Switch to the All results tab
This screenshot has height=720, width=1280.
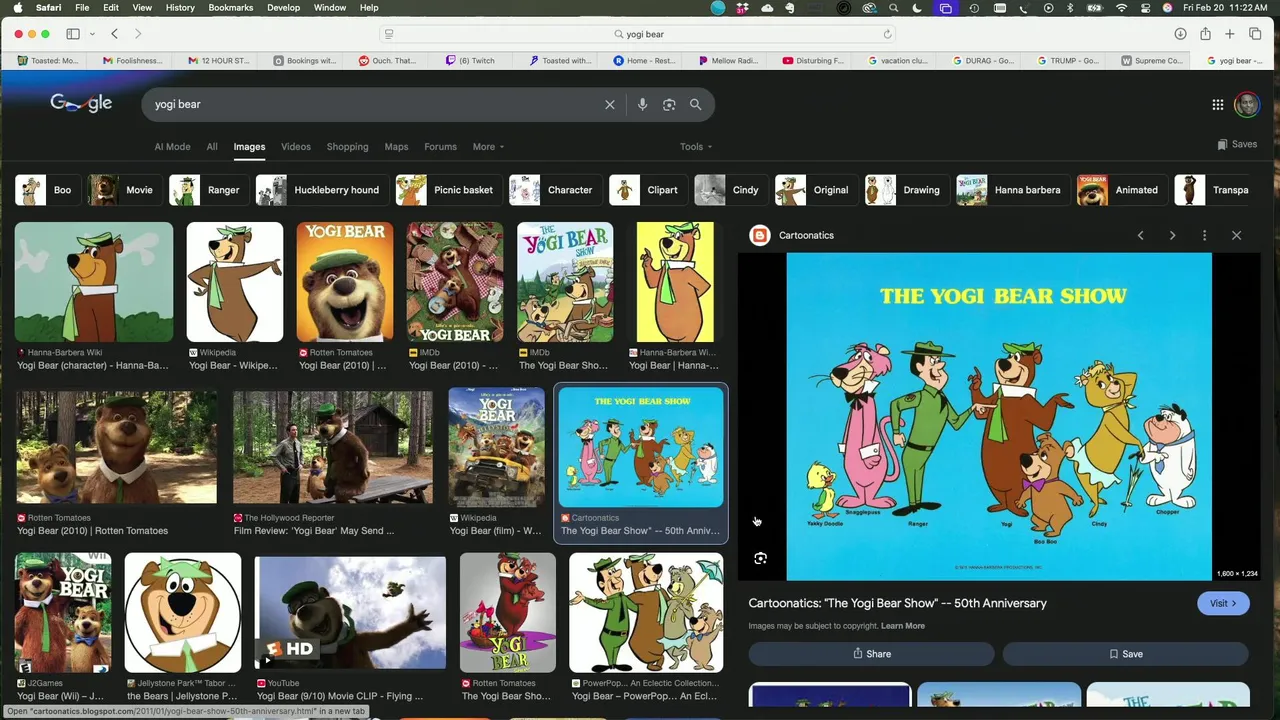(x=212, y=147)
